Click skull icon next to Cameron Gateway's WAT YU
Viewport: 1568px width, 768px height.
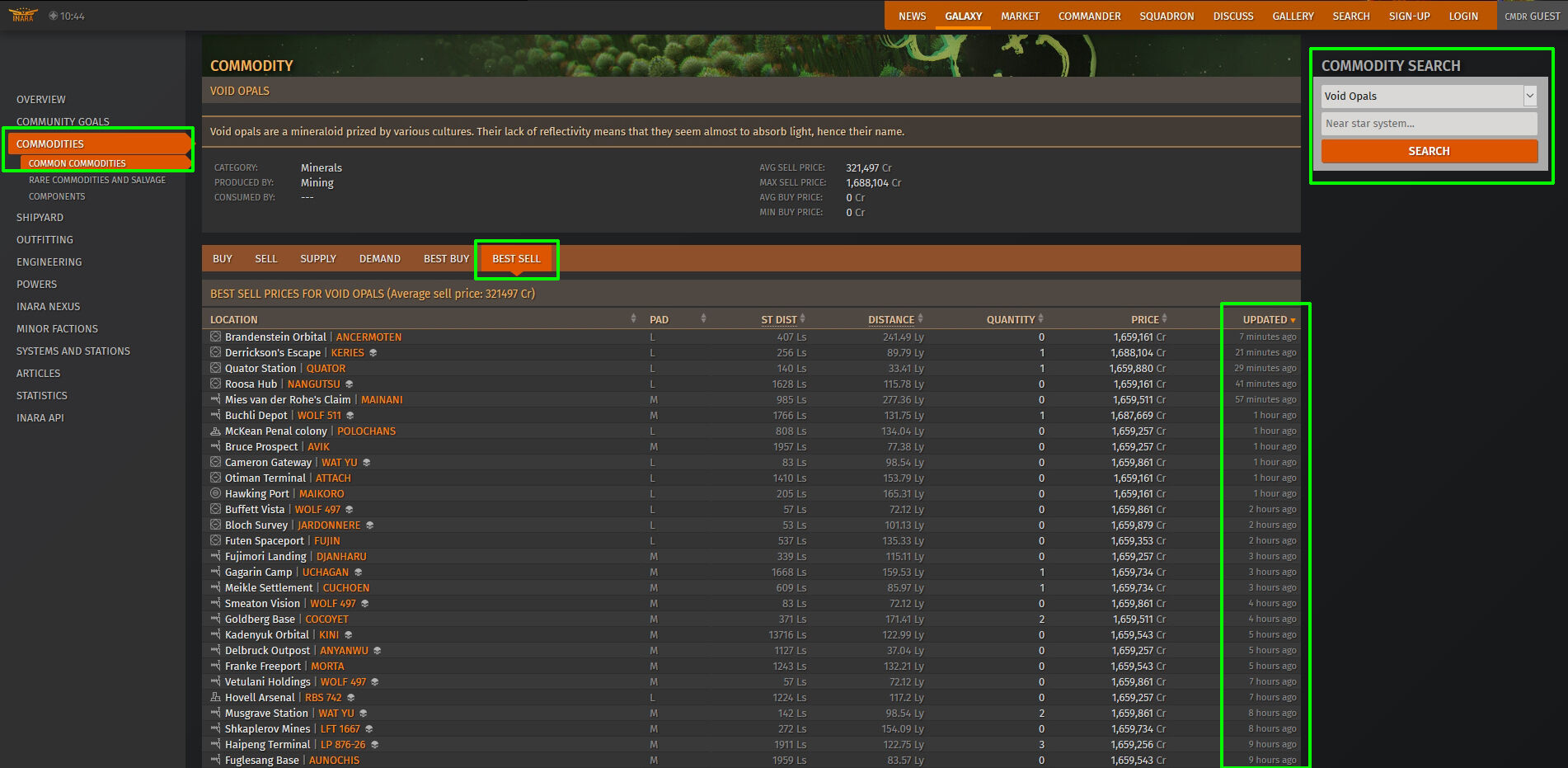pos(366,463)
